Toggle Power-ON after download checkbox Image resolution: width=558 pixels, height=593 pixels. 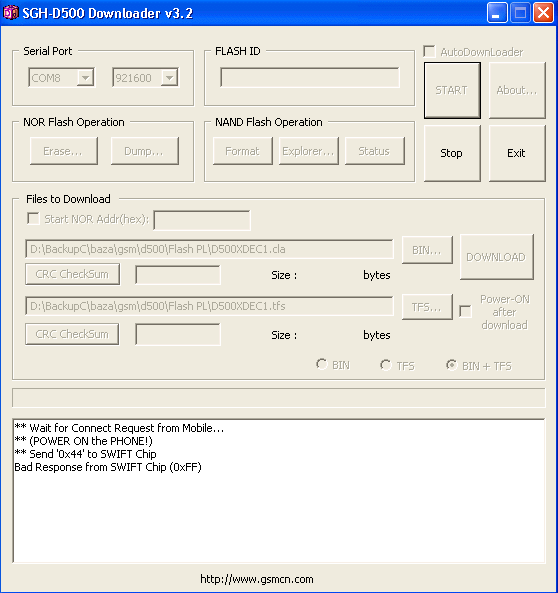pos(465,312)
